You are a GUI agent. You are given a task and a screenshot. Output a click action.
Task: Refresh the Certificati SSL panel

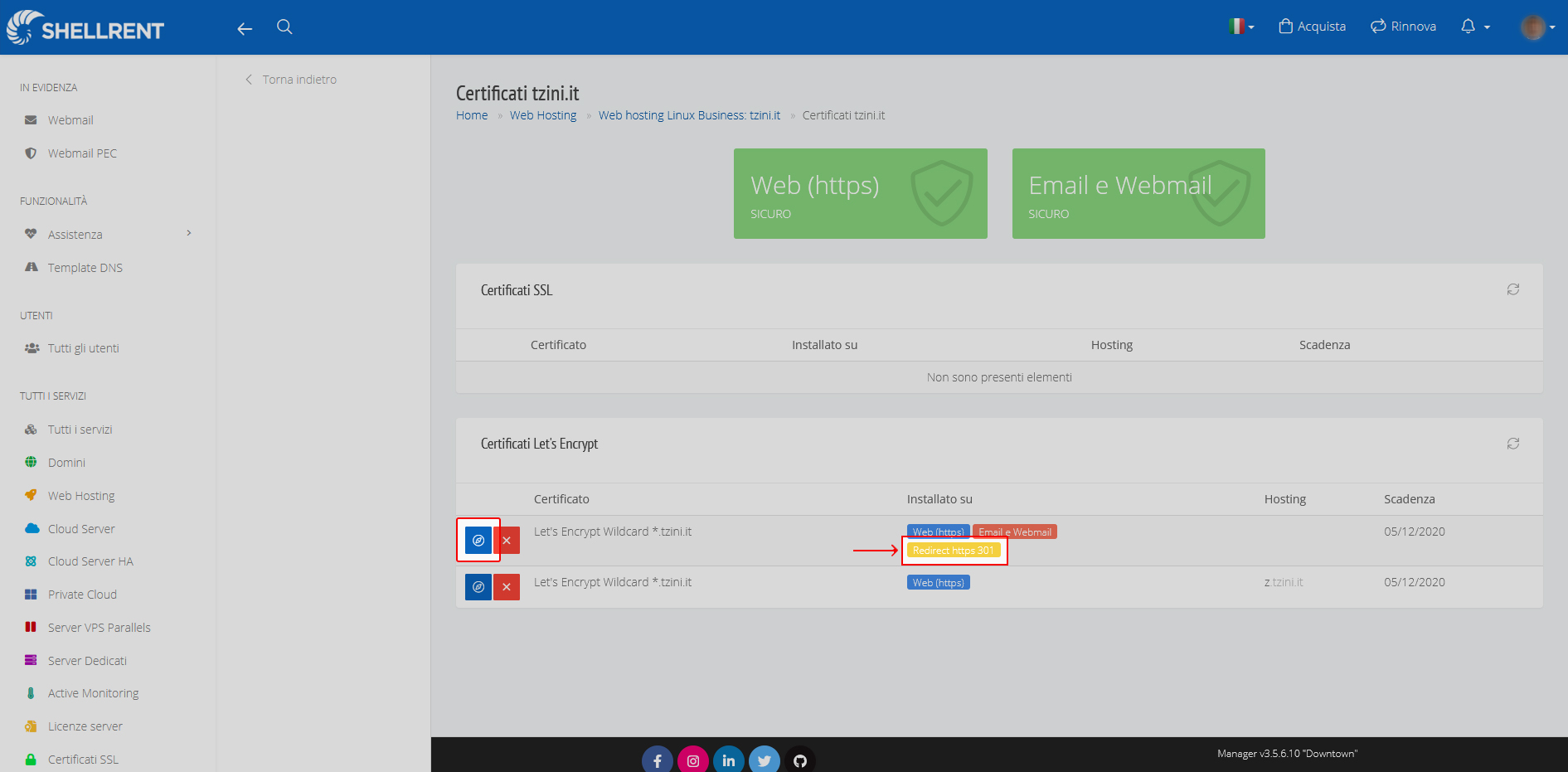[1513, 289]
